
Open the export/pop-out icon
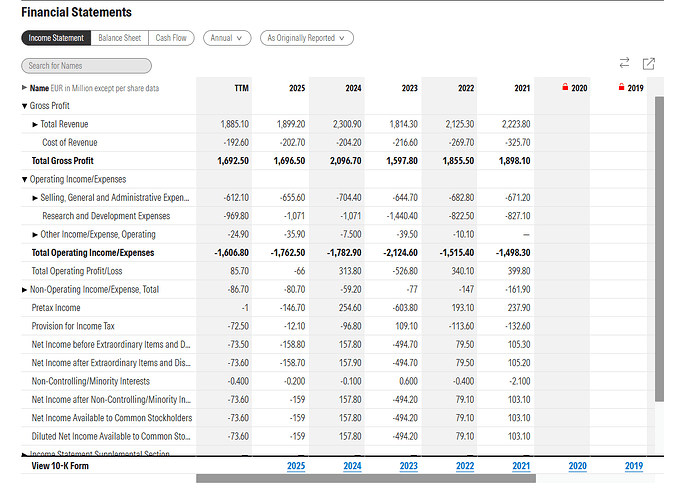click(648, 64)
